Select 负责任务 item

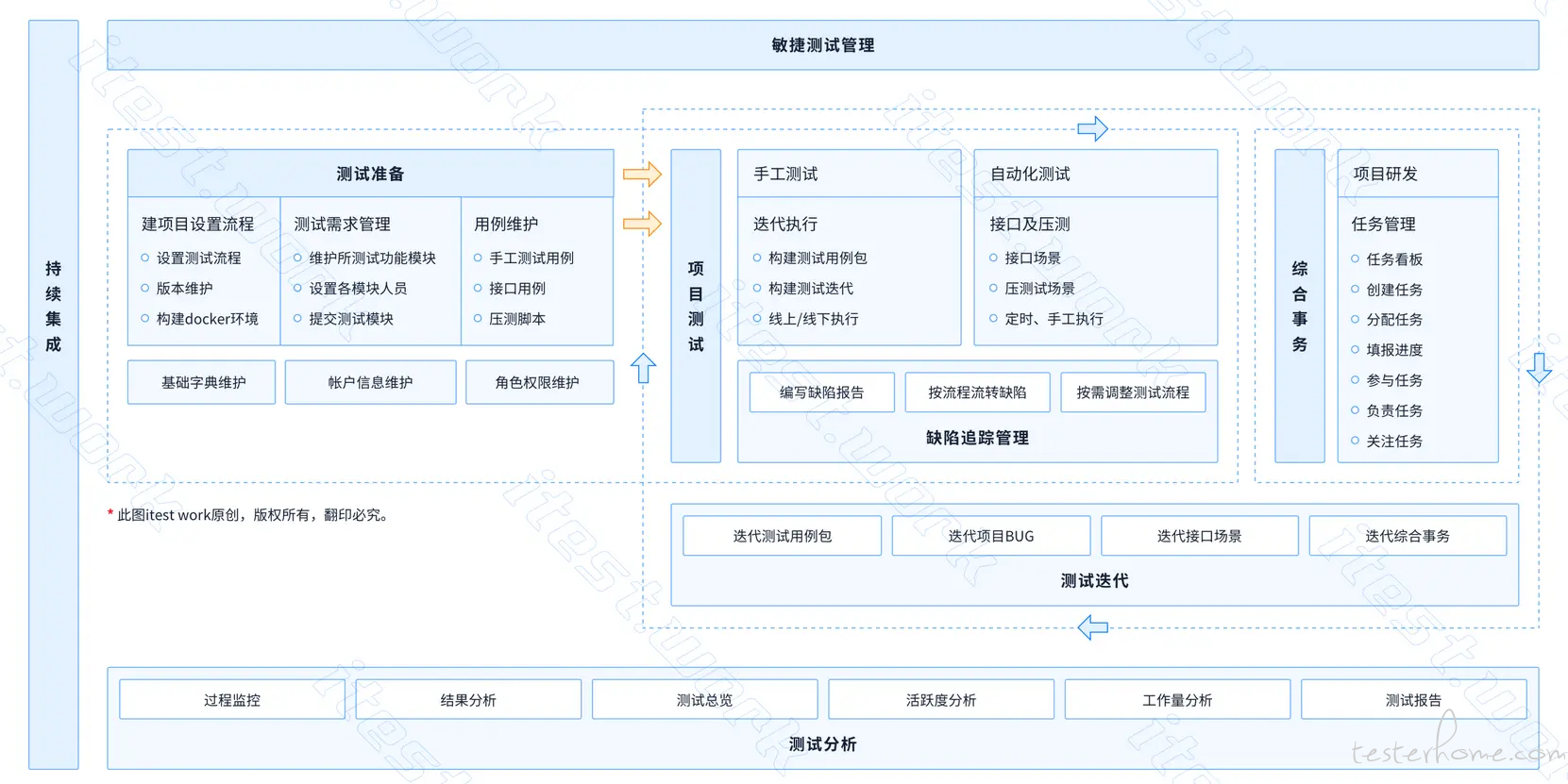click(1394, 410)
